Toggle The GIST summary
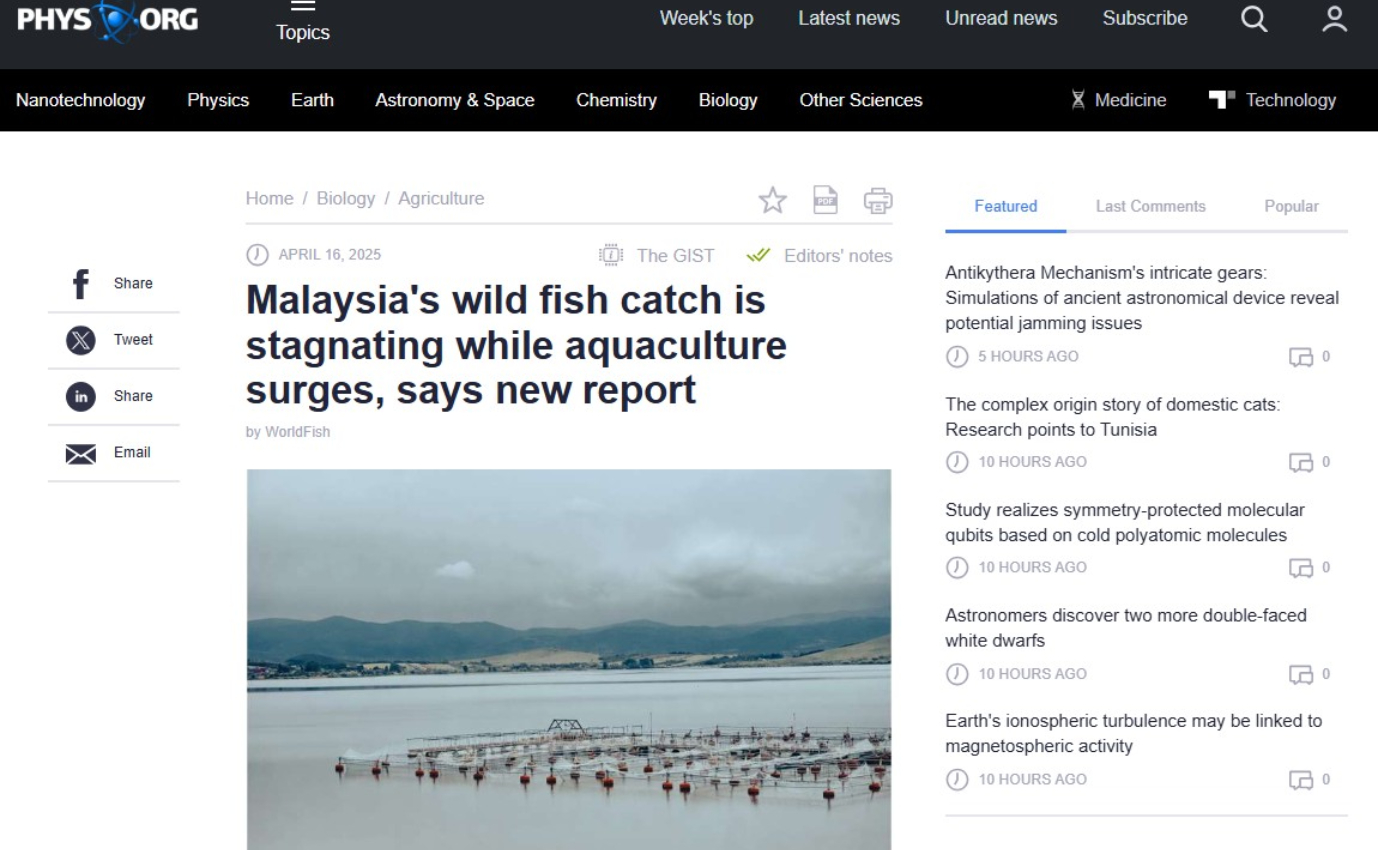This screenshot has height=850, width=1378. coord(657,256)
